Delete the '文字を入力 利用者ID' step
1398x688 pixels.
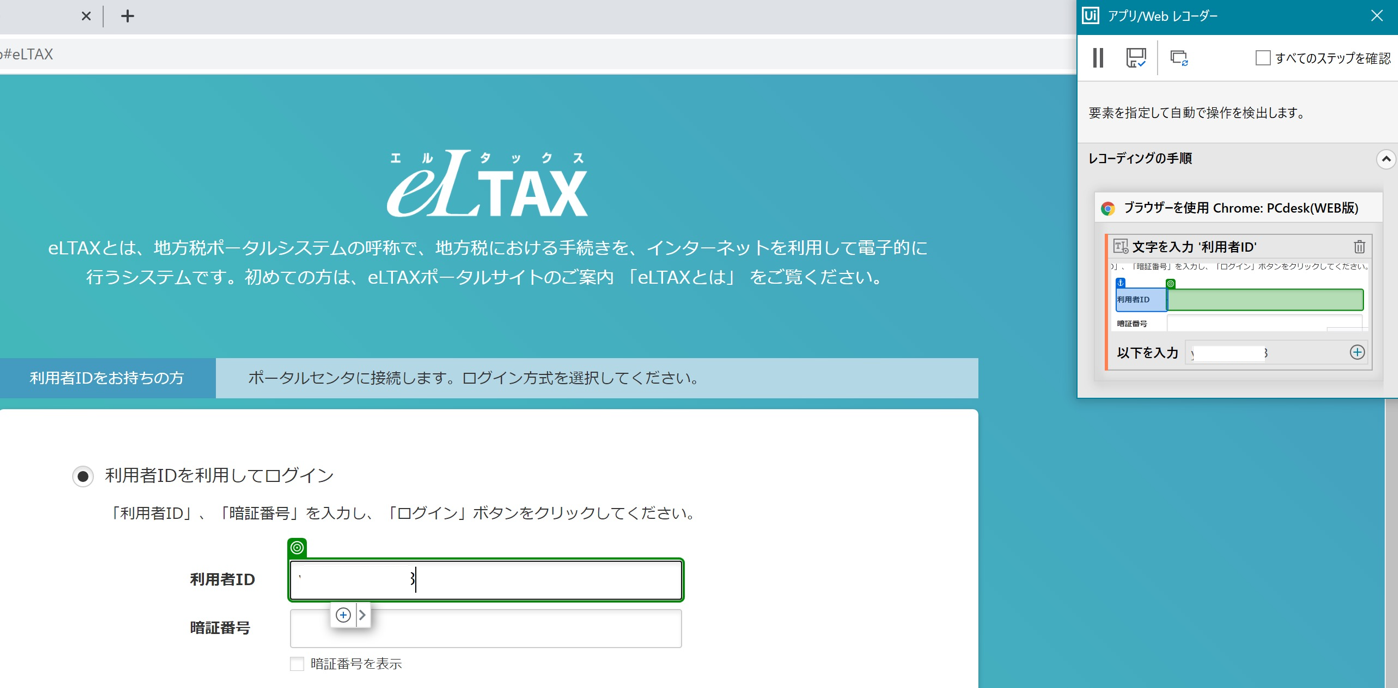(1359, 246)
